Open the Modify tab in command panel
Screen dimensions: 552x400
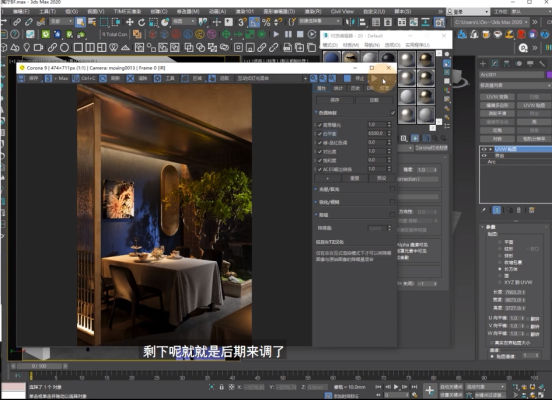[495, 64]
